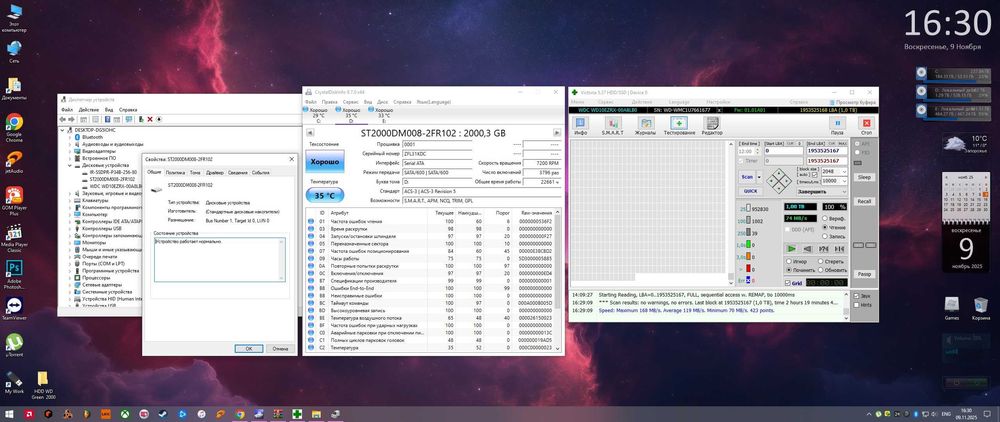Open the Инфо tool in Victoria
This screenshot has width=1000, height=422.
(582, 126)
